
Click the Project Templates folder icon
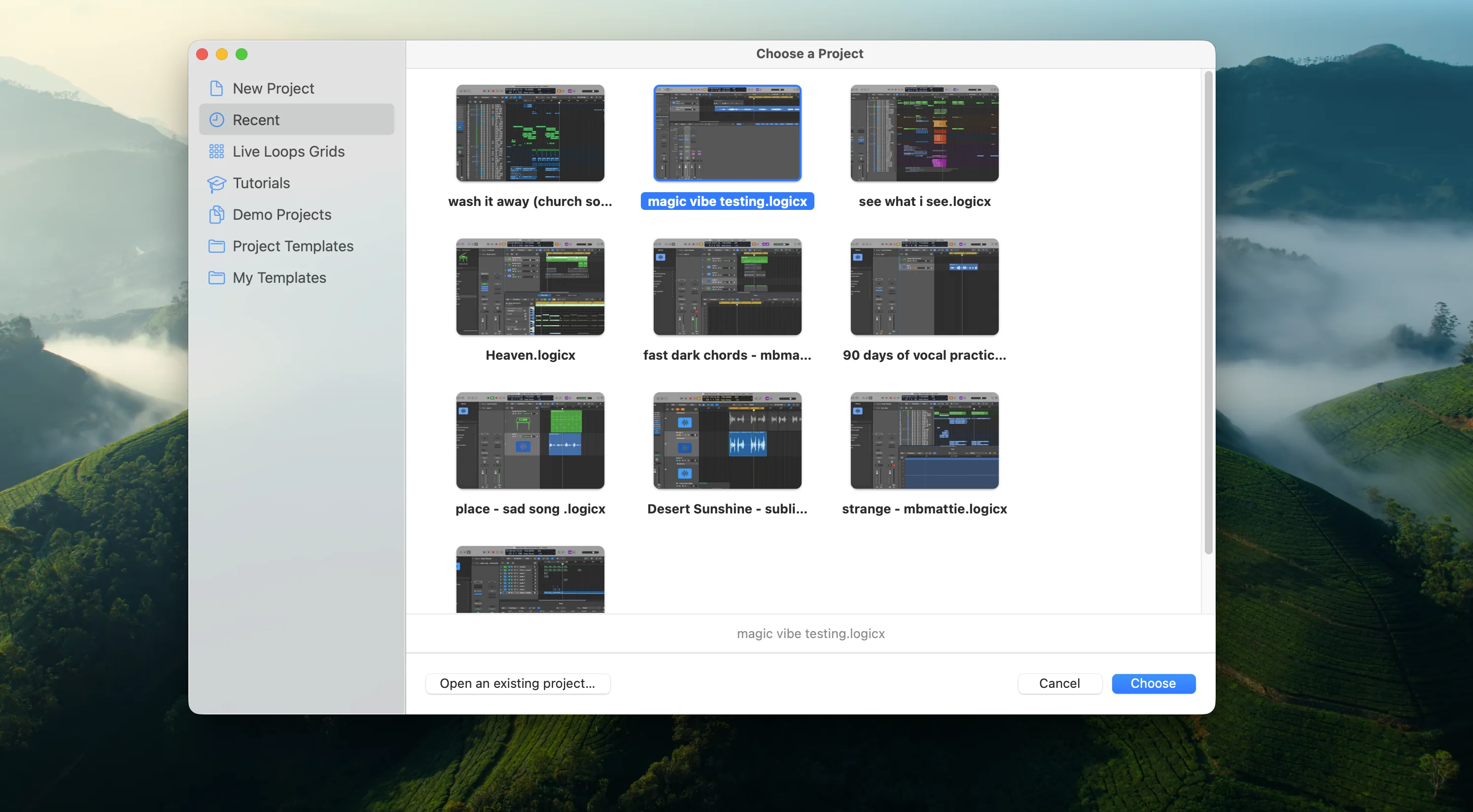point(216,246)
